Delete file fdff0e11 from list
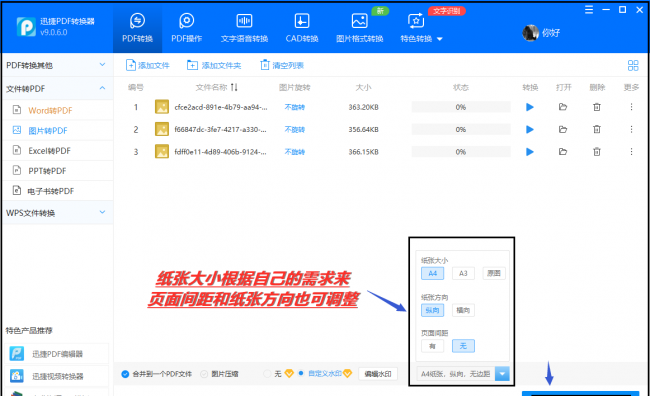Screen dimensions: 650x396 click(597, 152)
